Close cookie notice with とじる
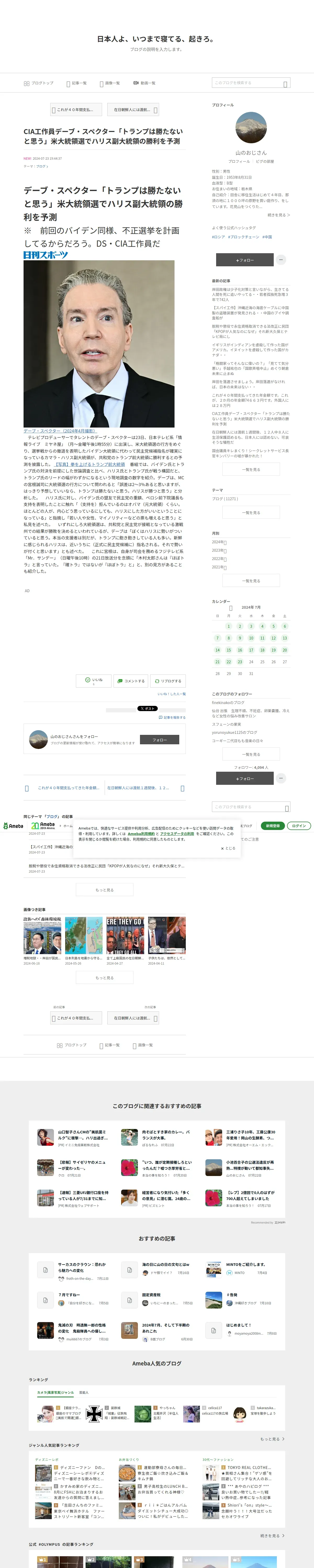The width and height of the screenshot is (314, 1568). click(x=228, y=848)
